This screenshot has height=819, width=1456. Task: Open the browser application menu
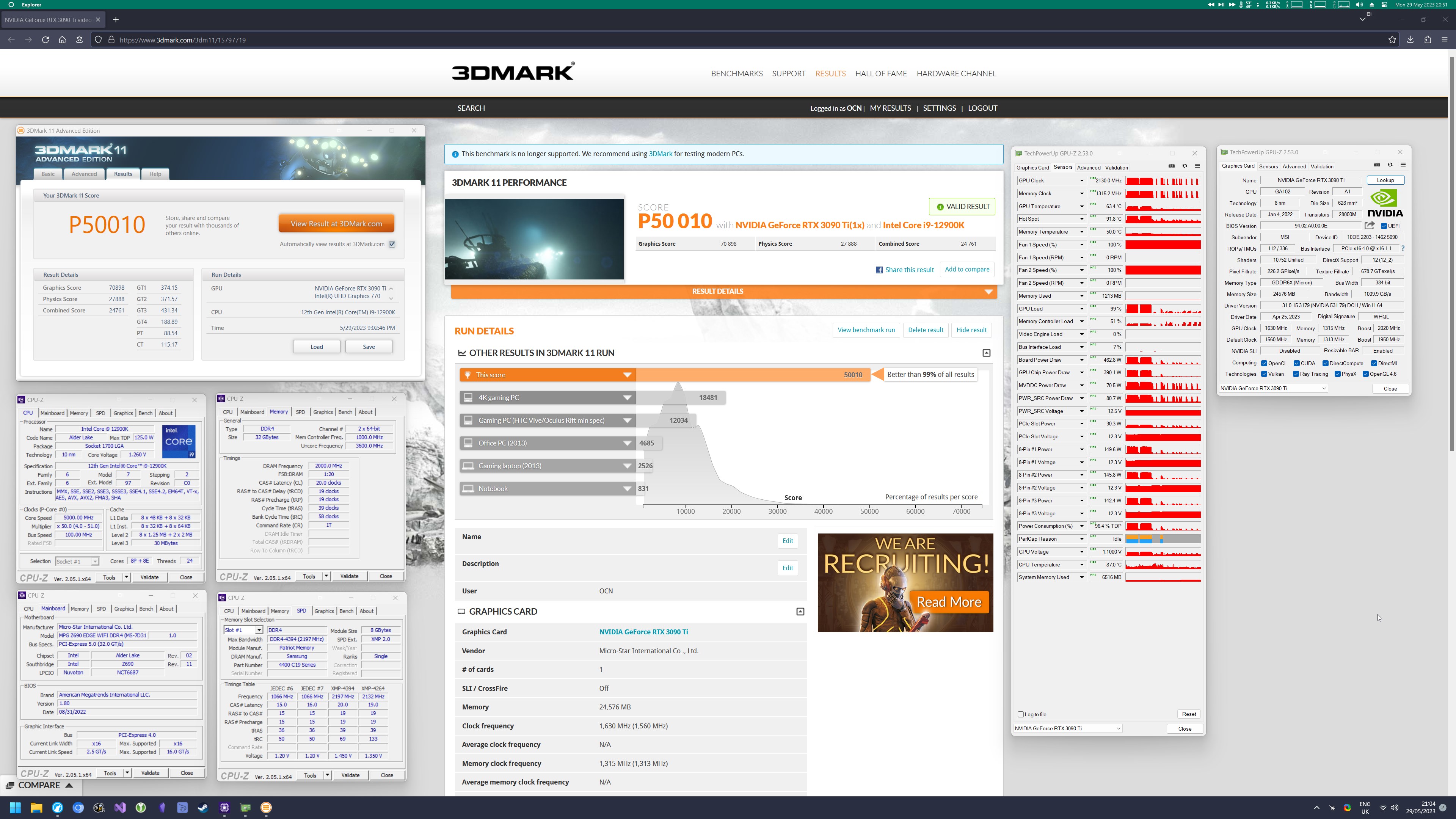click(1445, 39)
